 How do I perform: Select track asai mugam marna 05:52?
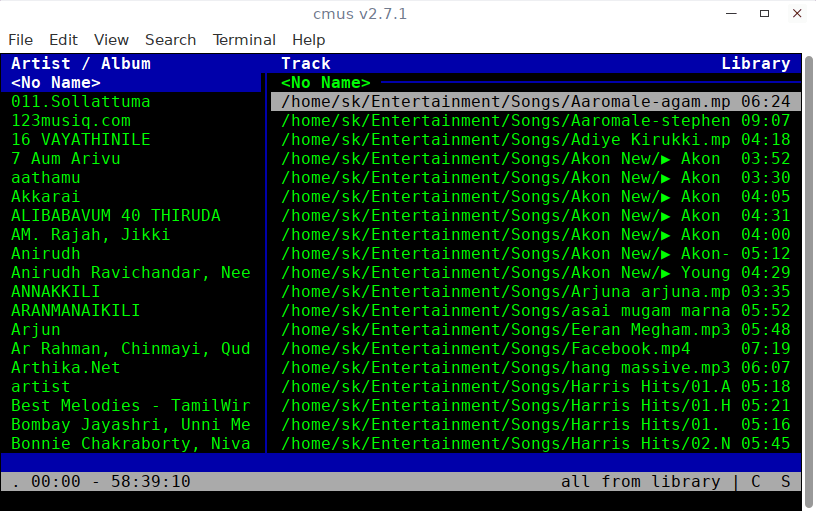coord(536,311)
